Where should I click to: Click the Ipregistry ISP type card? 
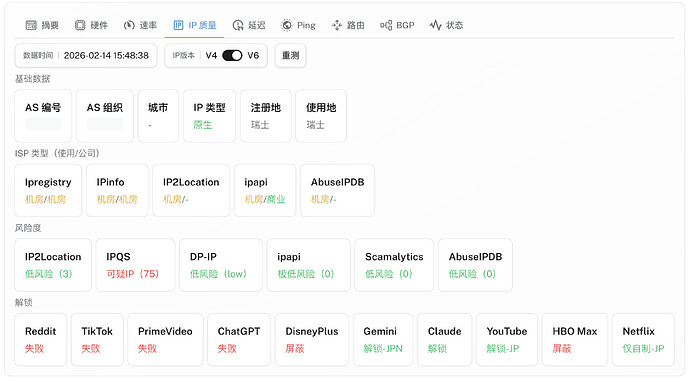[x=48, y=191]
